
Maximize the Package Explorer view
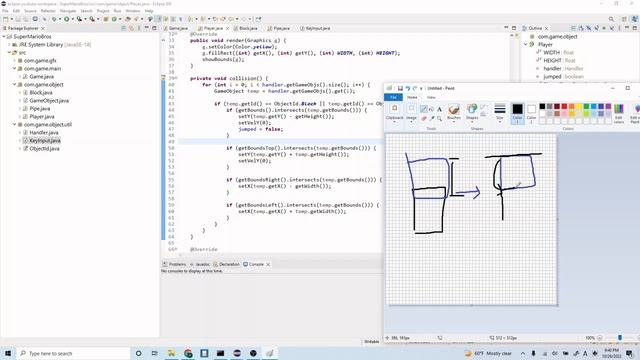154,28
